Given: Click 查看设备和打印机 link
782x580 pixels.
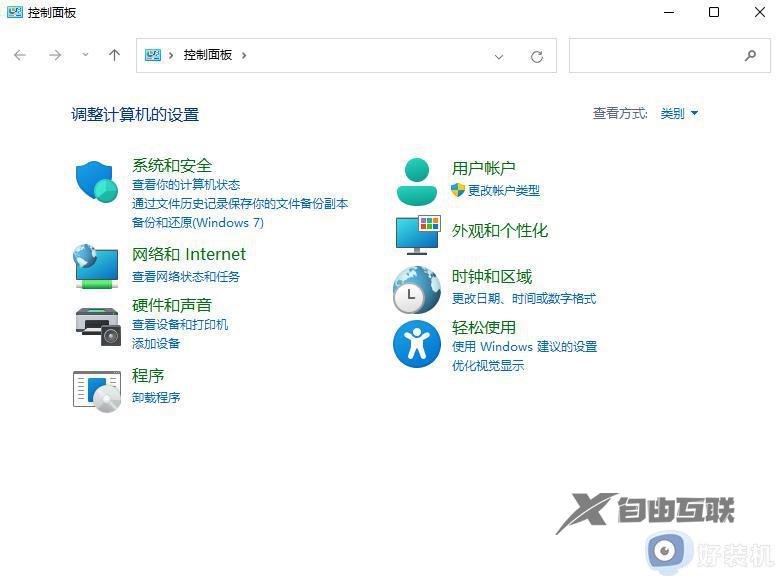Looking at the screenshot, I should click(180, 325).
